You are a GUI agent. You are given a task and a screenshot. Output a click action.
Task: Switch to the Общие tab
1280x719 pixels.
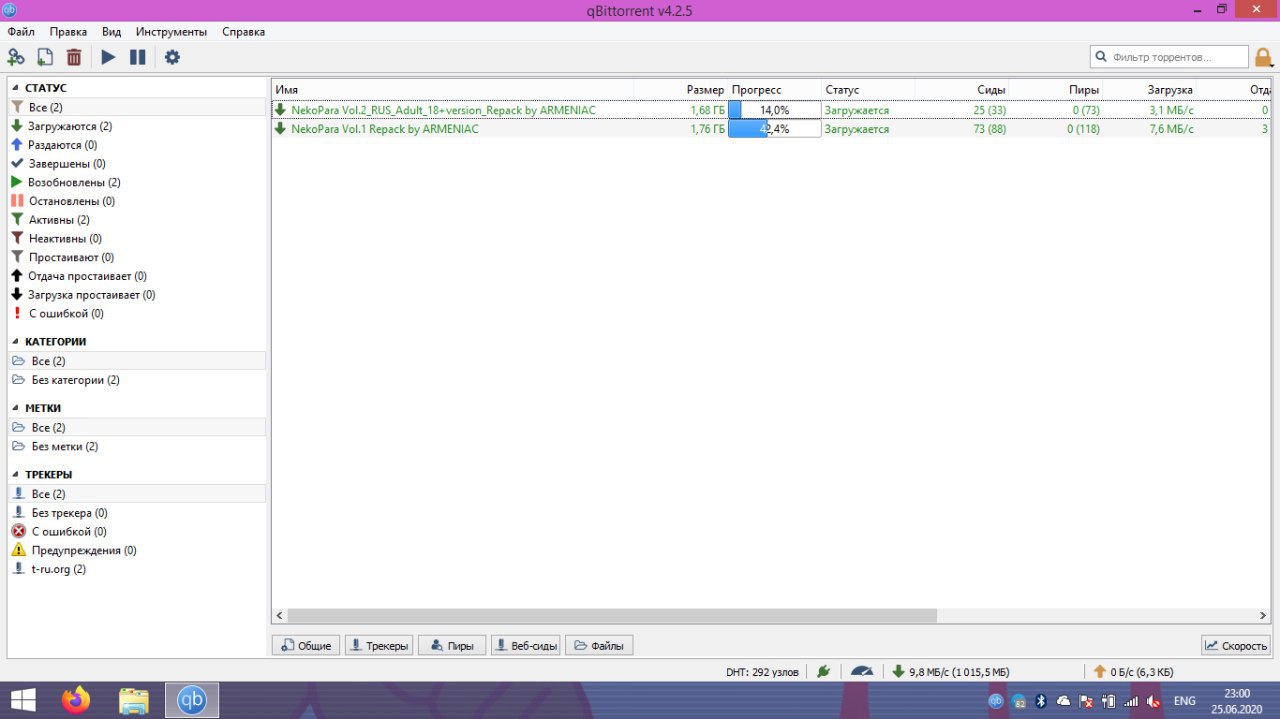306,646
